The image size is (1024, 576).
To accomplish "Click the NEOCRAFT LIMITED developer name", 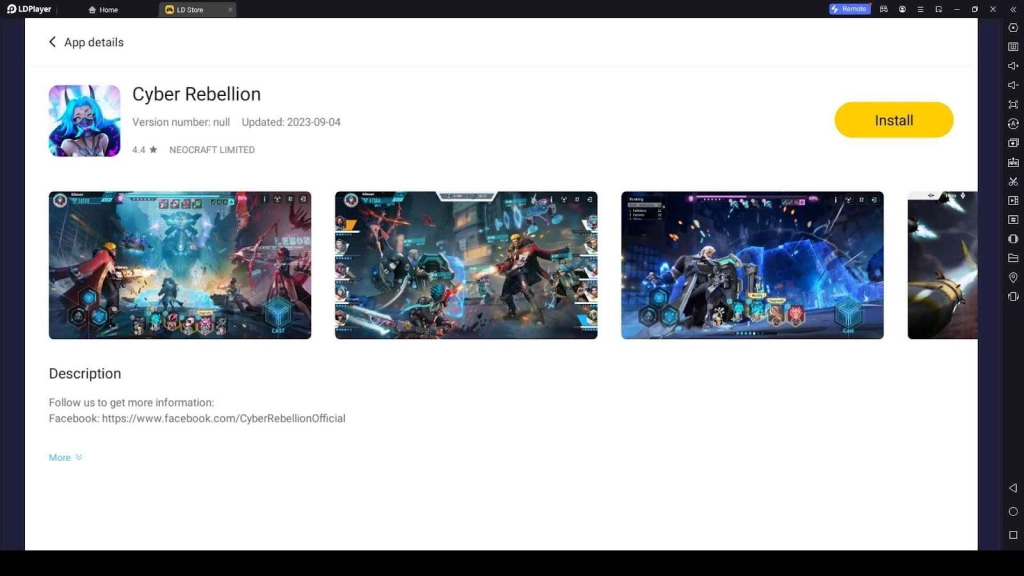I will pyautogui.click(x=212, y=150).
